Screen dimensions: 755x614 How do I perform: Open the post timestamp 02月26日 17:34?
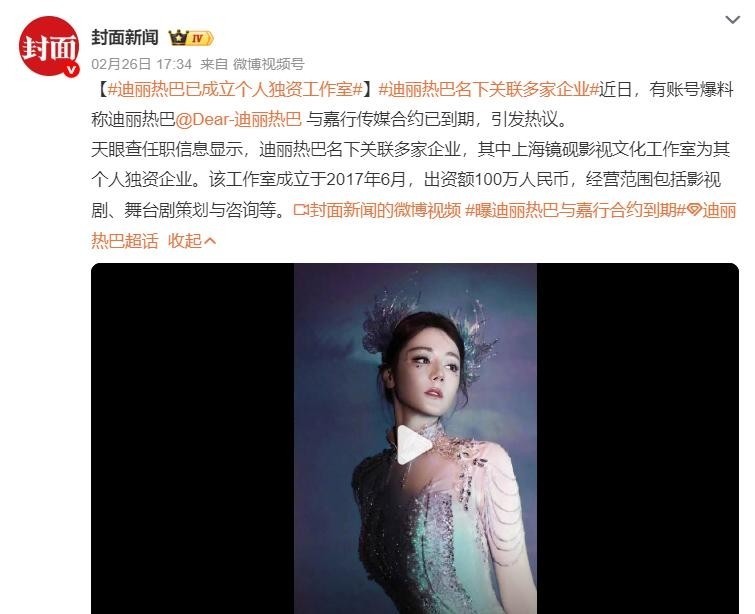[141, 64]
